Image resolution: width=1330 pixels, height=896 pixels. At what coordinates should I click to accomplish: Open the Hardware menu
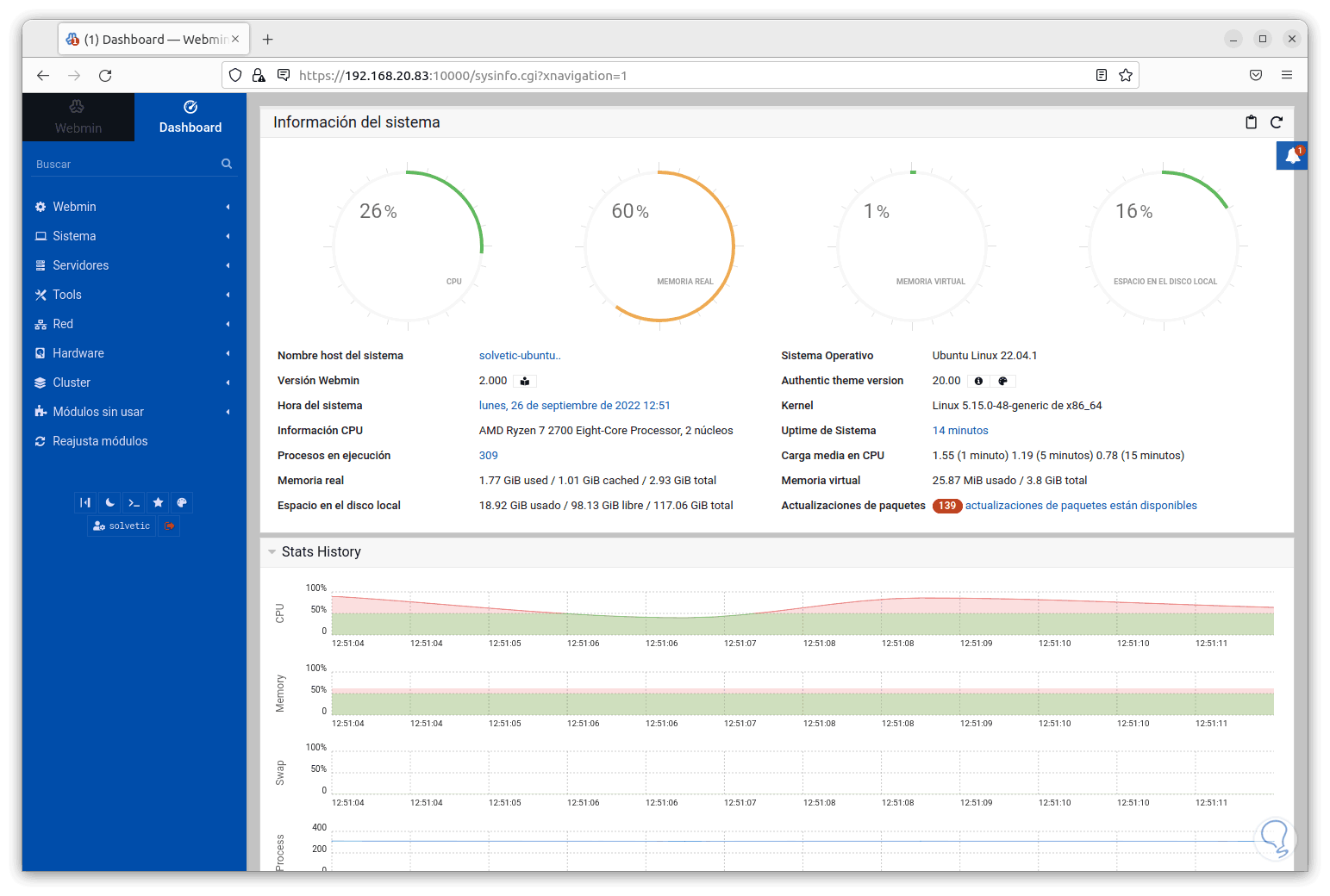click(134, 353)
